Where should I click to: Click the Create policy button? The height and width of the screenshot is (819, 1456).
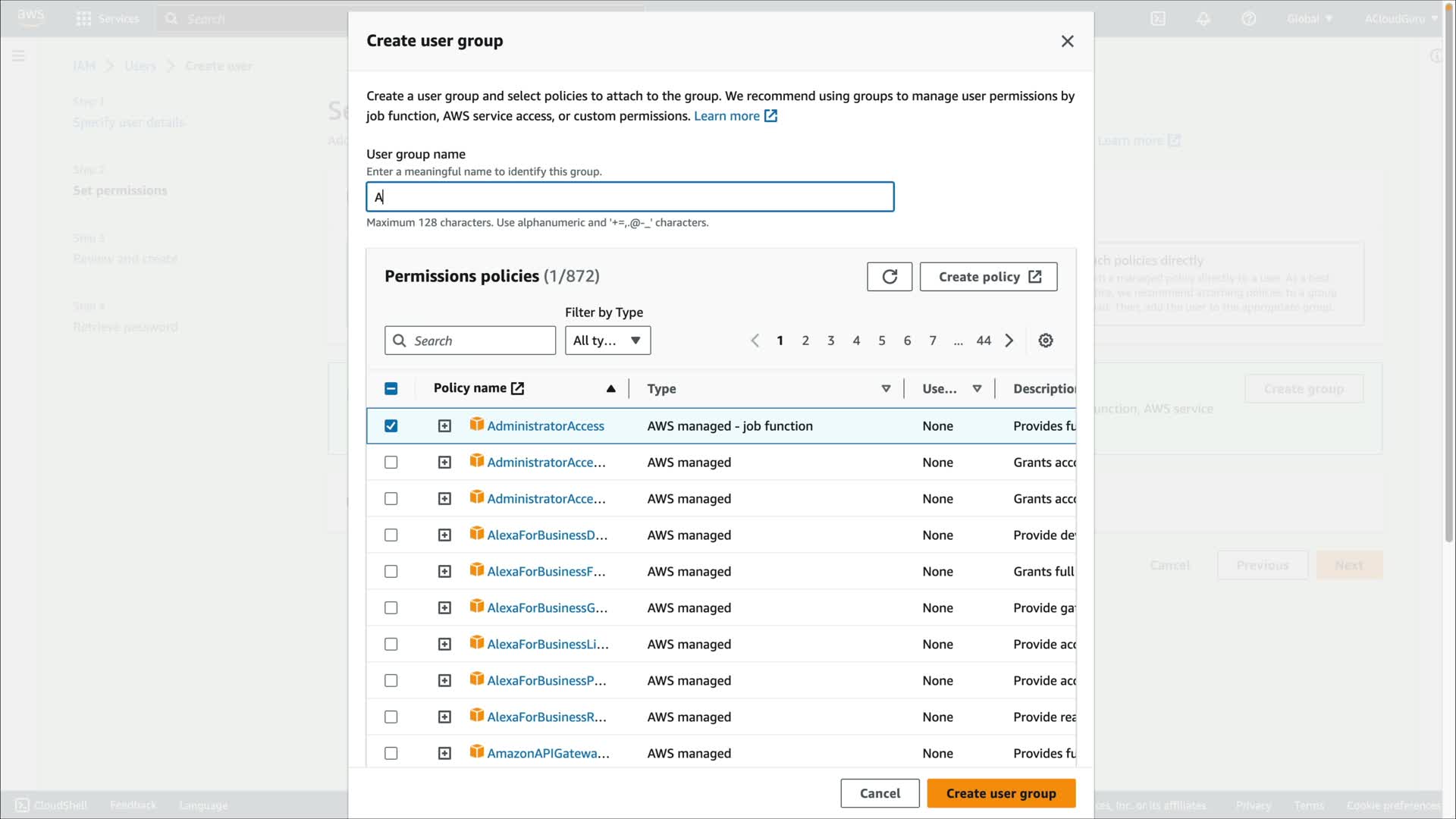(988, 277)
